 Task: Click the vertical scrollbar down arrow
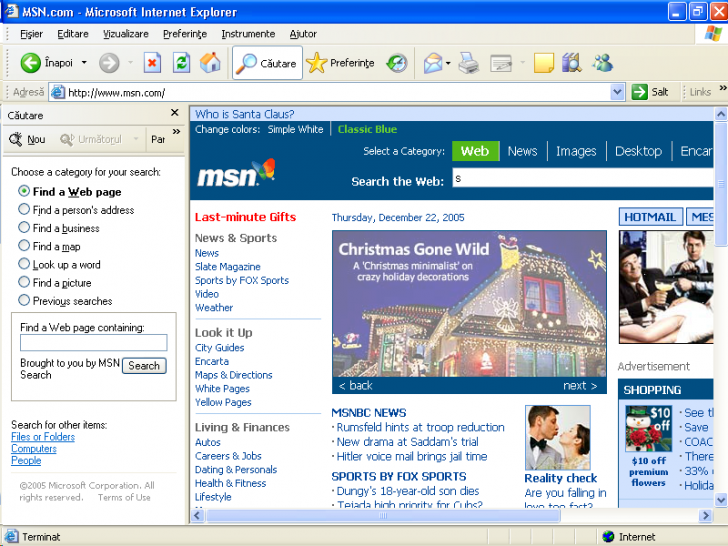click(x=721, y=500)
